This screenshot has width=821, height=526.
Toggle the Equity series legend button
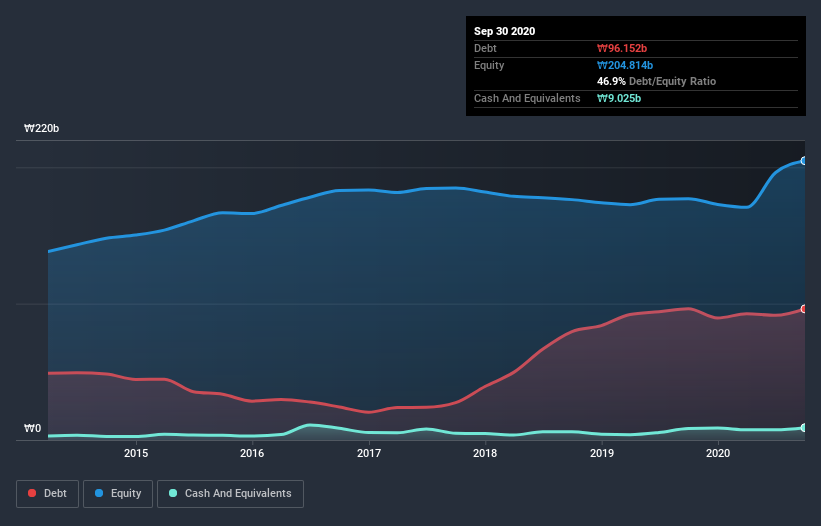[118, 494]
